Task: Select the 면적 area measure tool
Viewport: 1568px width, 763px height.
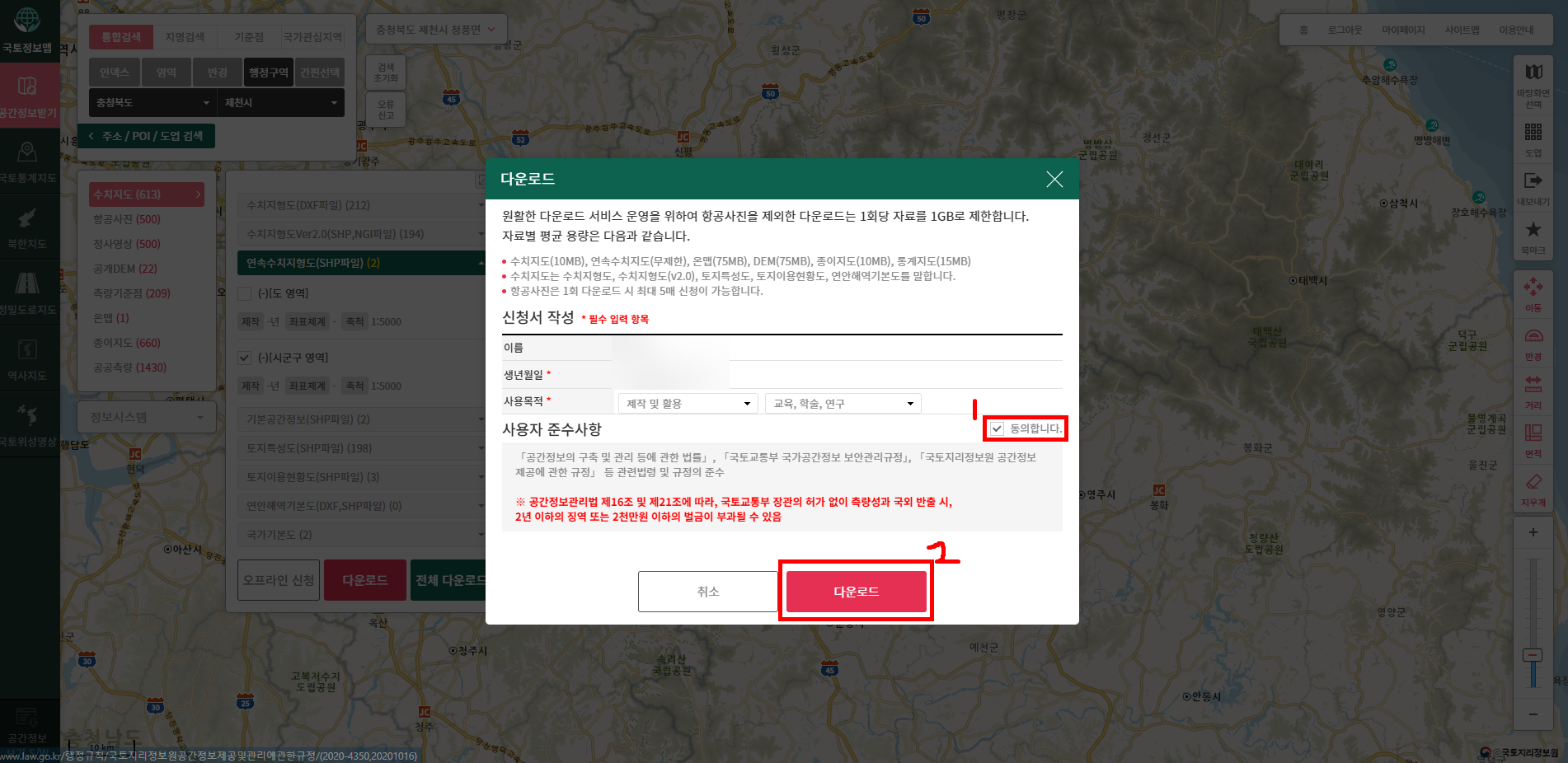Action: [x=1533, y=440]
